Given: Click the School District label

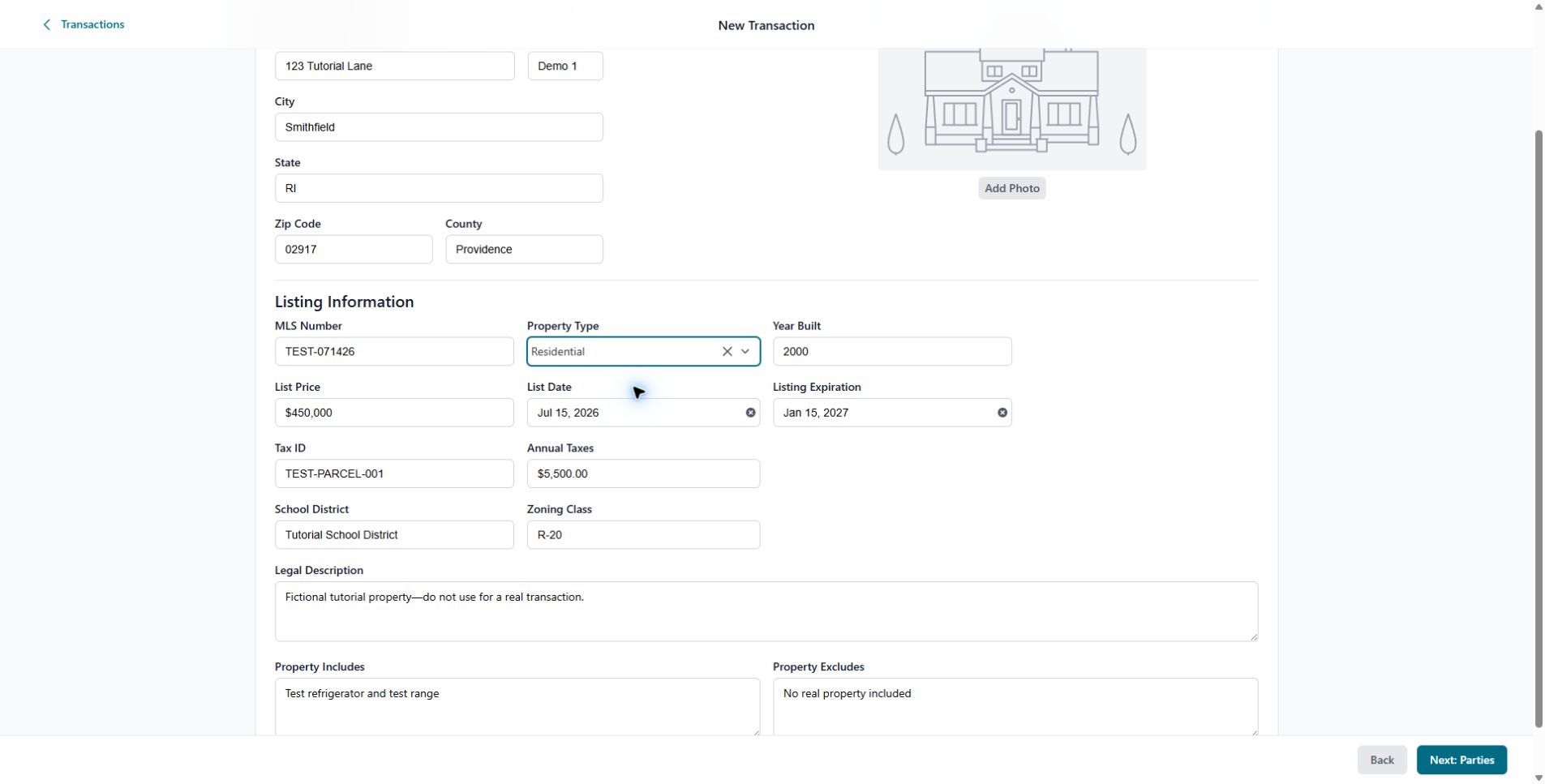Looking at the screenshot, I should tap(311, 509).
